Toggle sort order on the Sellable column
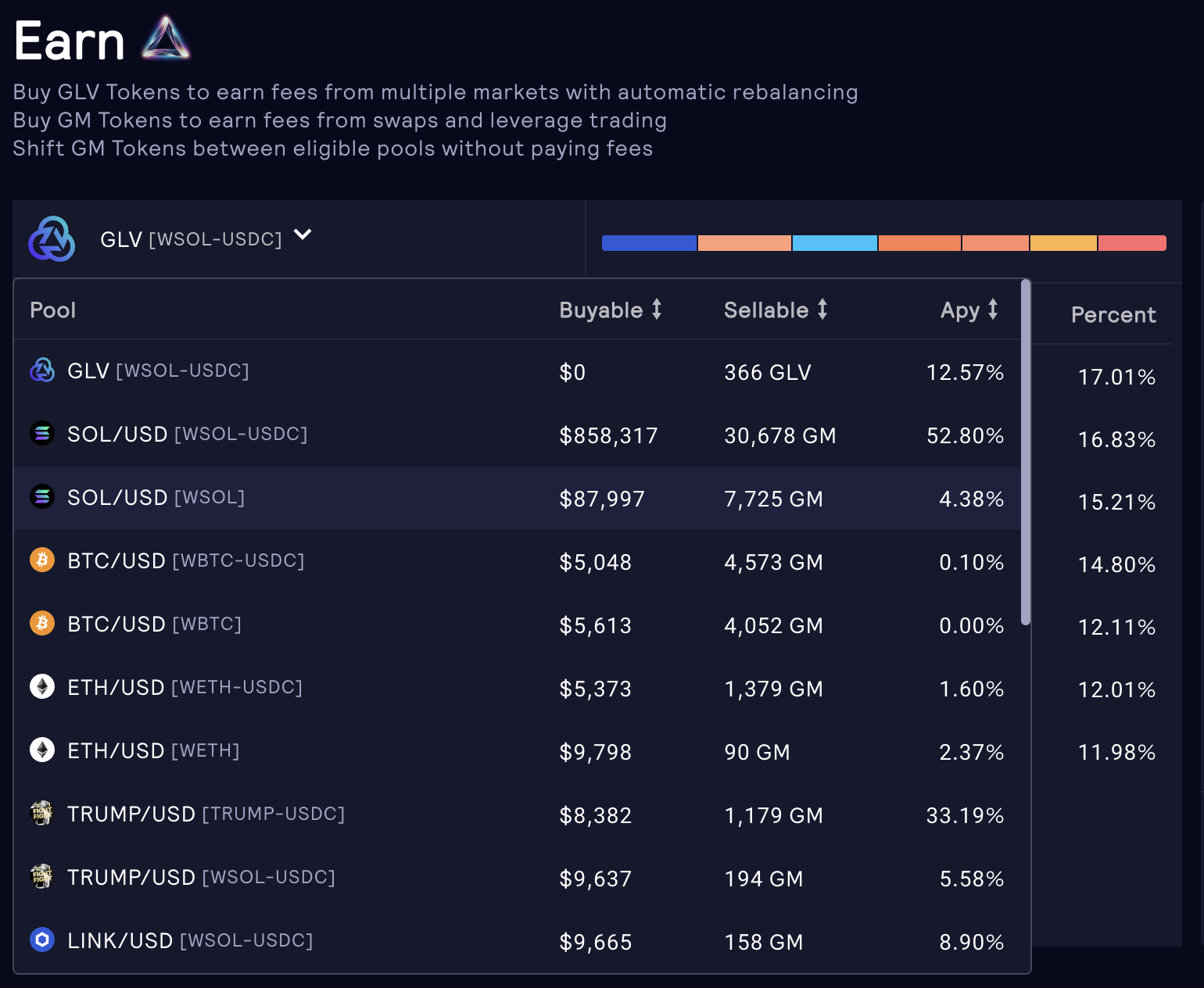 [822, 310]
